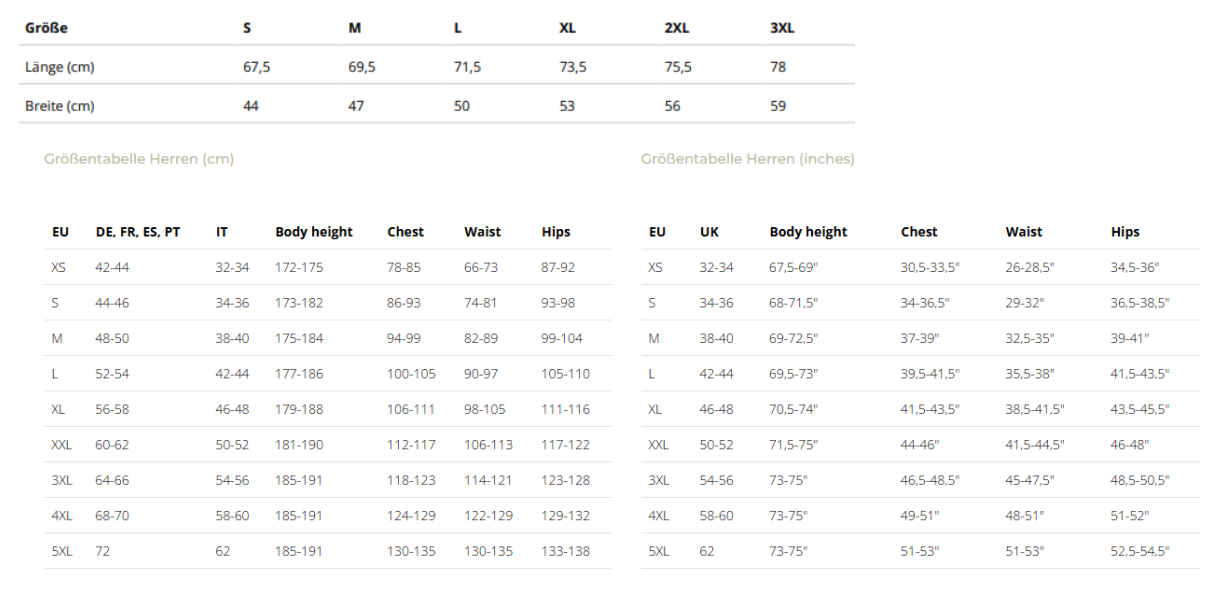
Task: Click the "52,5-54,5"" hips cell
Action: coord(1140,551)
